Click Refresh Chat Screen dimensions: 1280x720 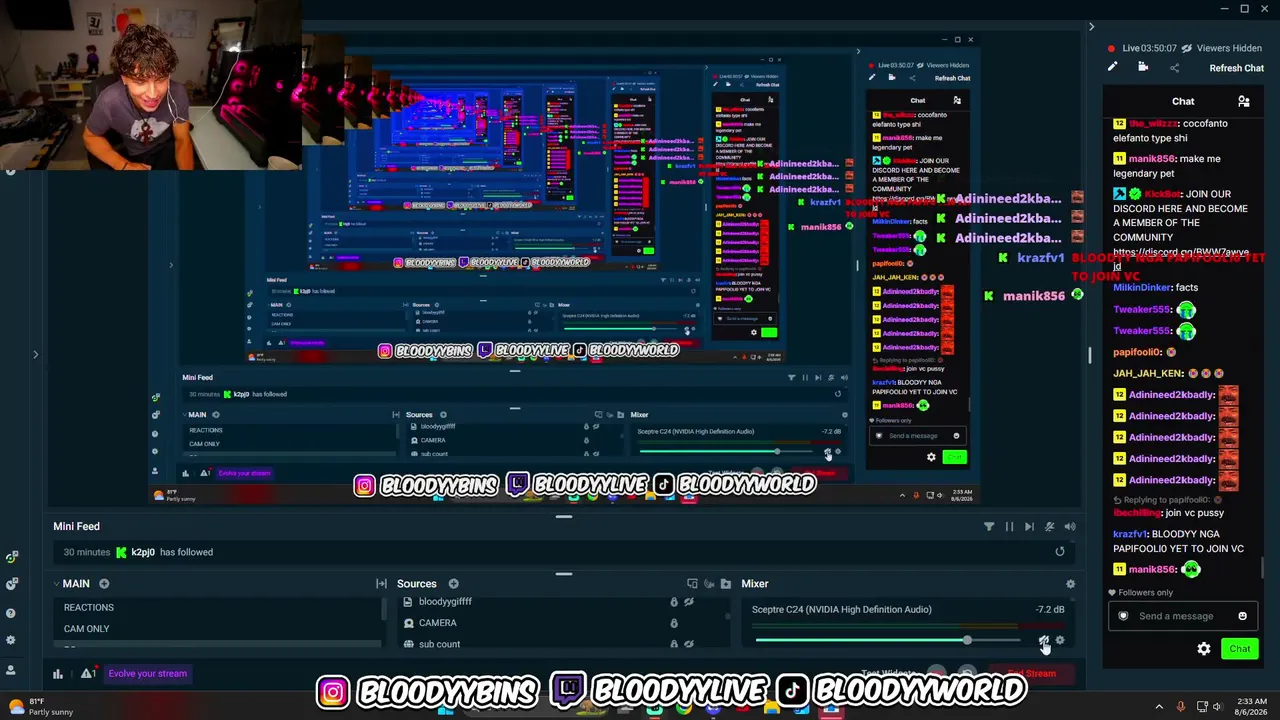tap(1236, 68)
